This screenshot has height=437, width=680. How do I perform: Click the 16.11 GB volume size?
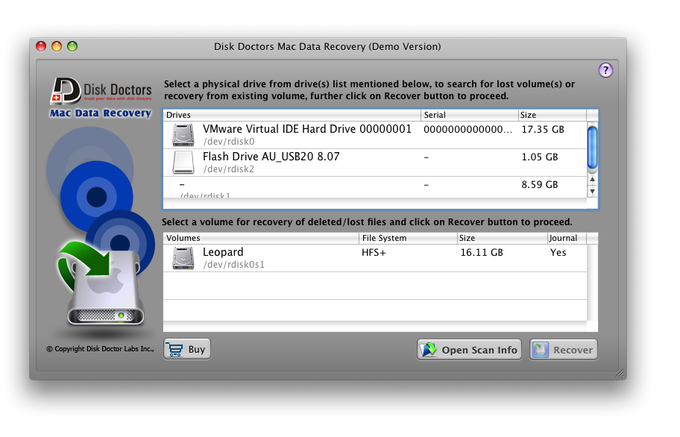tap(481, 252)
